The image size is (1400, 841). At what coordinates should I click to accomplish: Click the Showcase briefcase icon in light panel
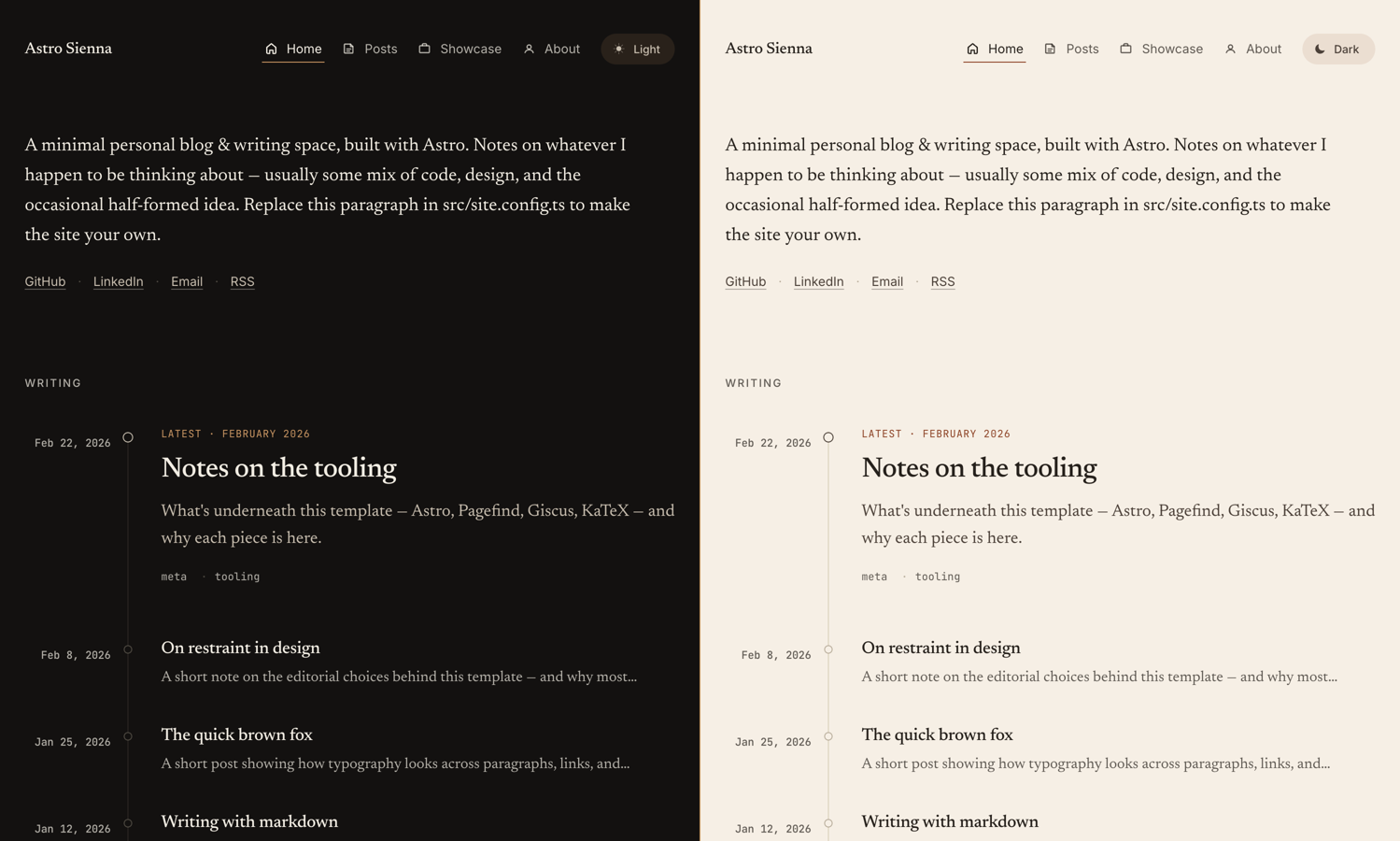tap(1125, 49)
